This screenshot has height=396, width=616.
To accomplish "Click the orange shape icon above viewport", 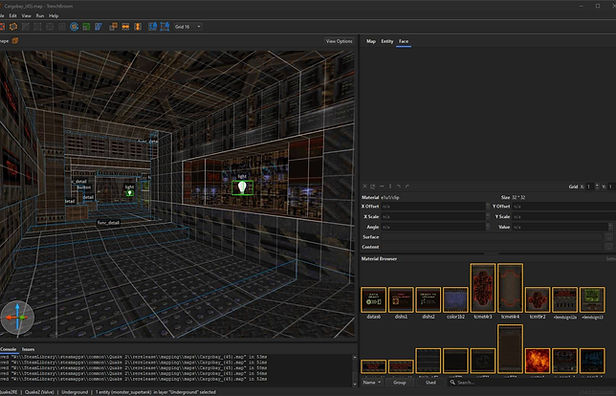I will [x=15, y=41].
